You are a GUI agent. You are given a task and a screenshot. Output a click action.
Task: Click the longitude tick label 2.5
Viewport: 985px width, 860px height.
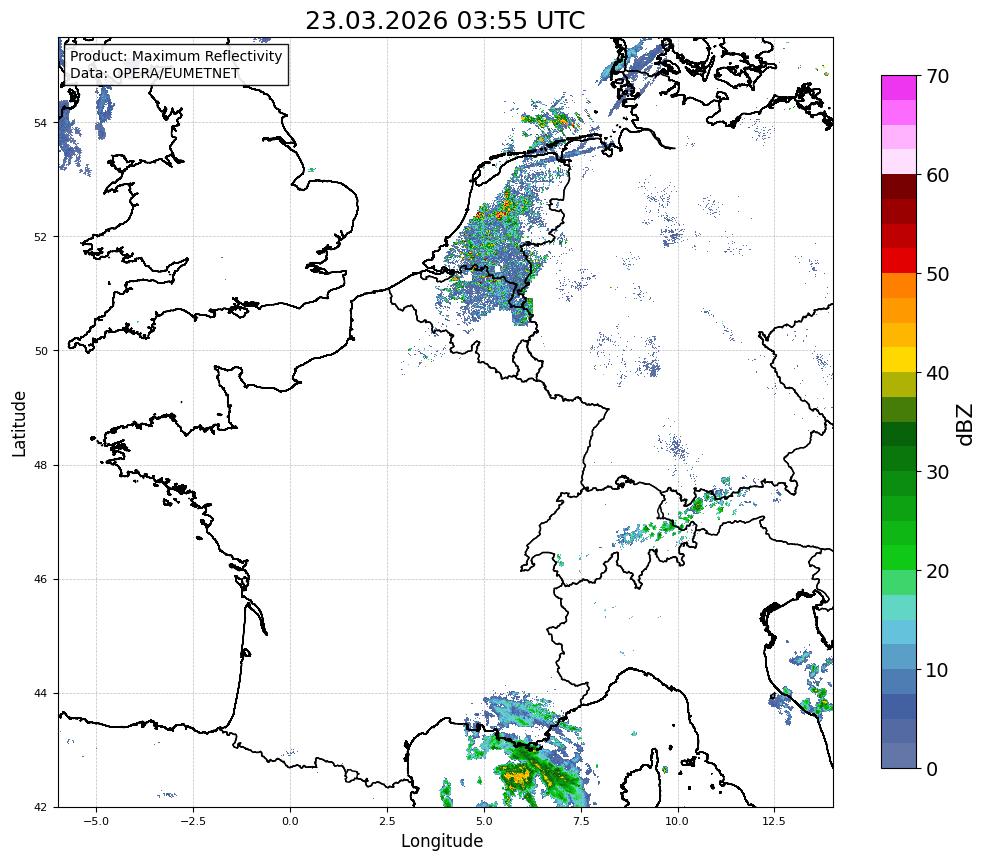point(387,821)
